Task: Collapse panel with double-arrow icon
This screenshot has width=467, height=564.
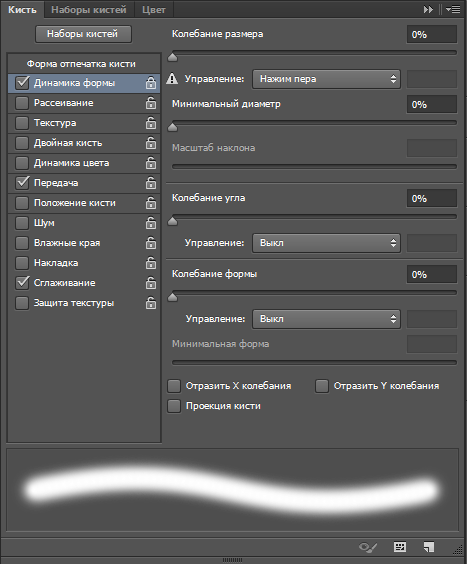Action: (428, 10)
